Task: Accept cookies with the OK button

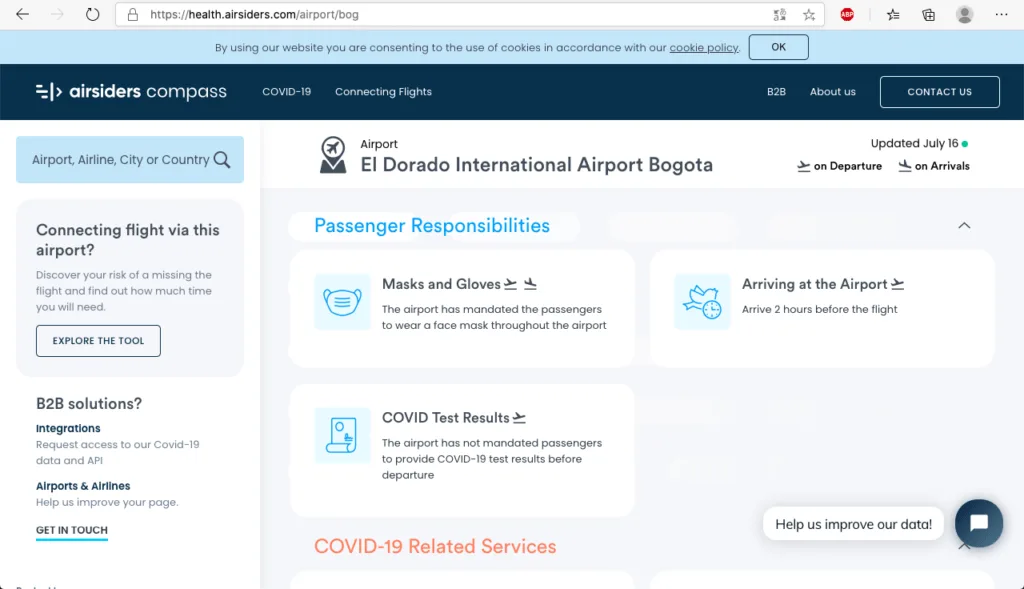Action: [x=778, y=47]
